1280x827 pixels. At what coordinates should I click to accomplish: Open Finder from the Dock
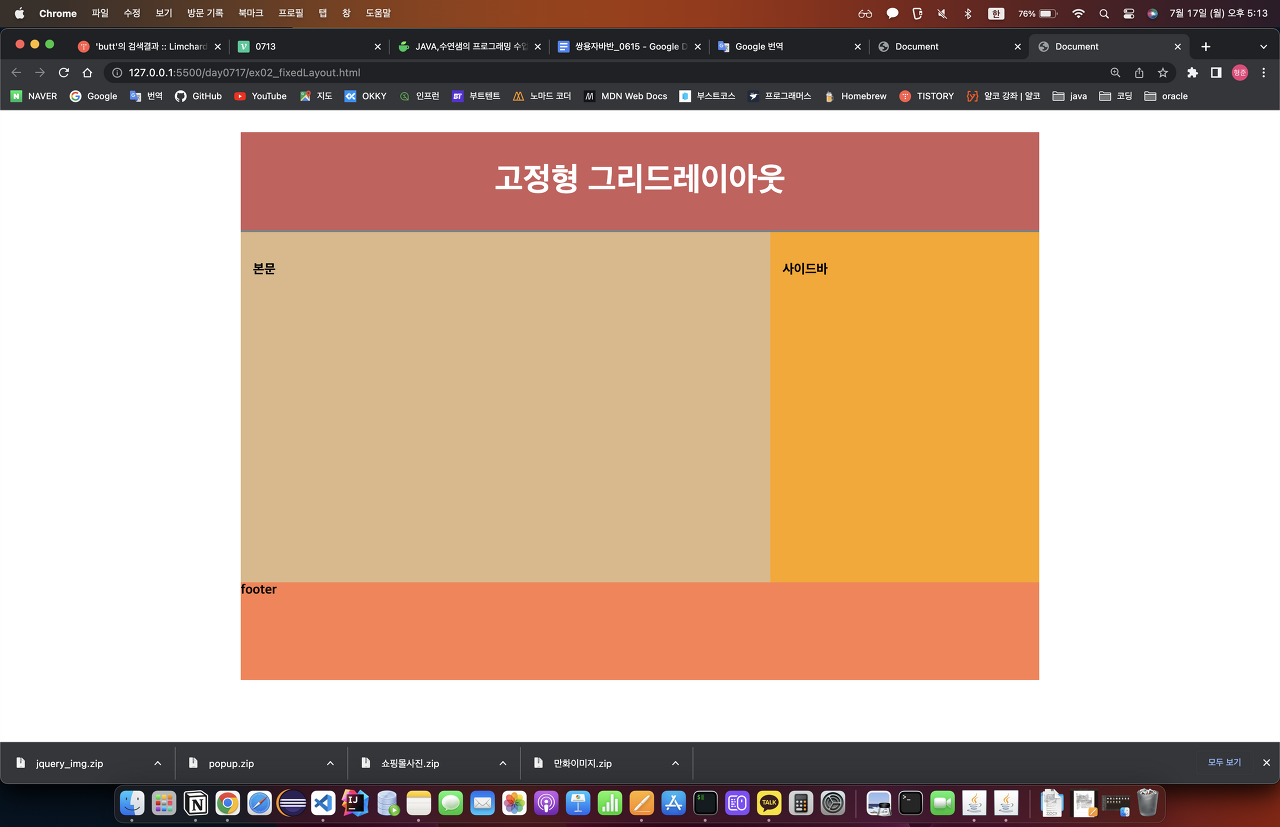click(x=132, y=802)
